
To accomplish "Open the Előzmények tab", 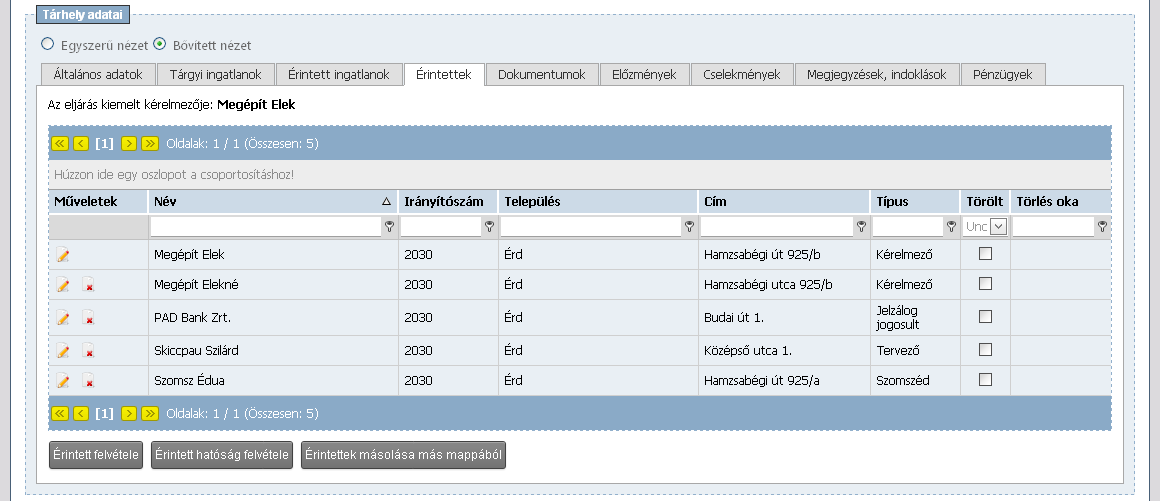I will (x=644, y=75).
